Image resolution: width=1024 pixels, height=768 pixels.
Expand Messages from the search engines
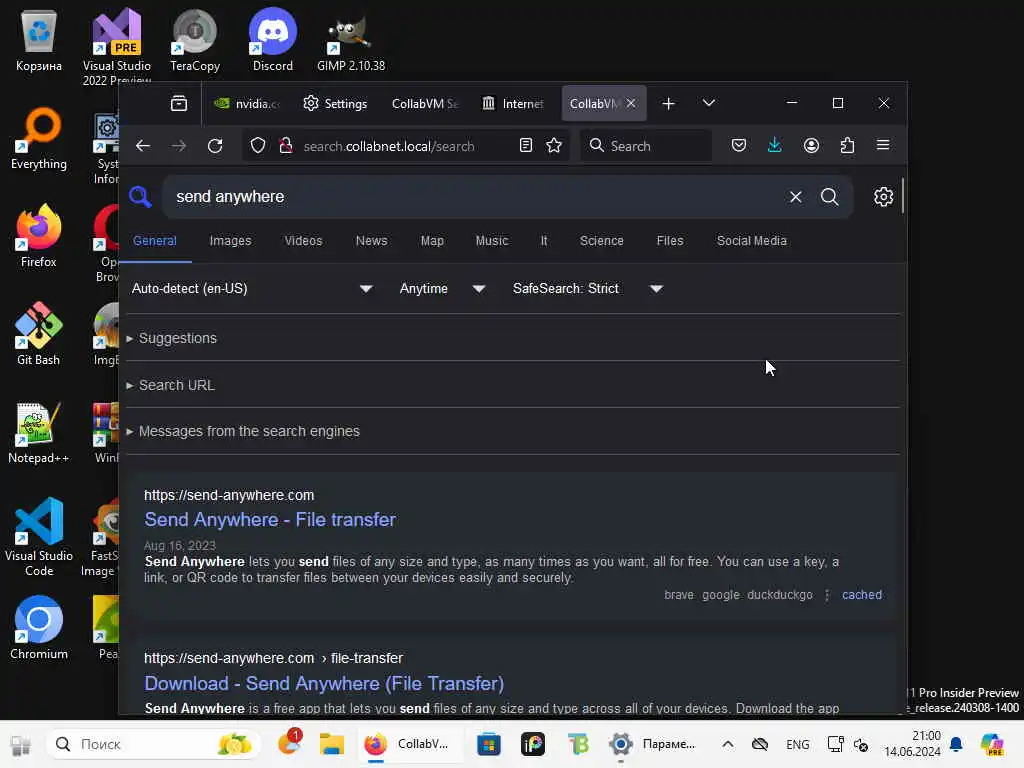[243, 431]
